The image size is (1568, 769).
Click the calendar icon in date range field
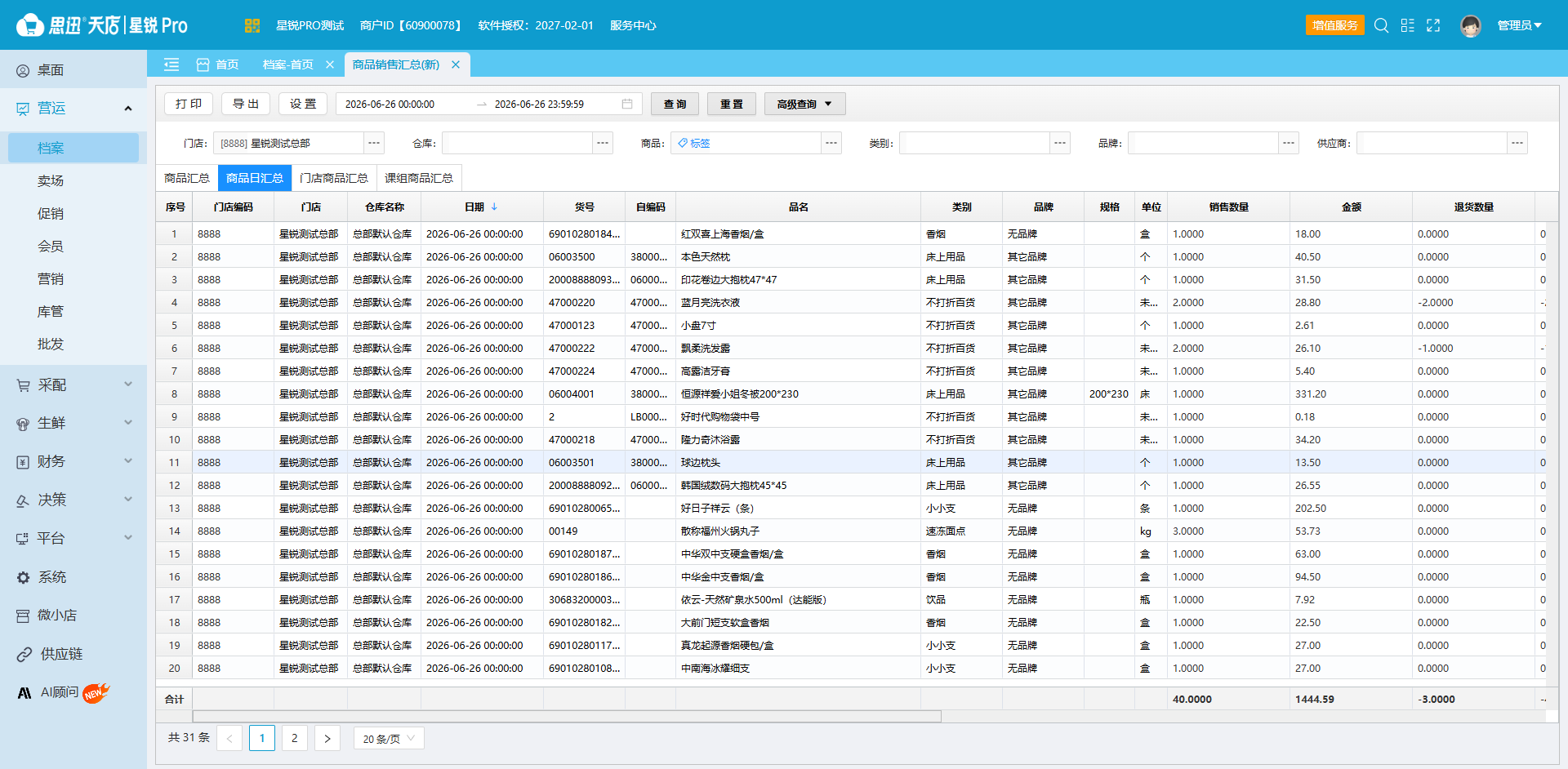tap(627, 104)
